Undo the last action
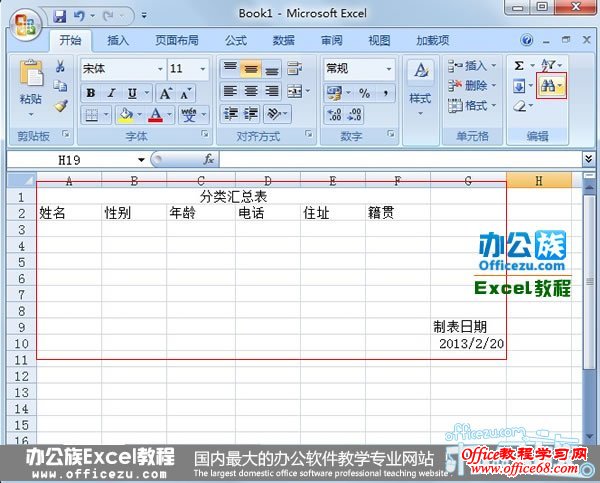600x483 pixels. click(79, 16)
